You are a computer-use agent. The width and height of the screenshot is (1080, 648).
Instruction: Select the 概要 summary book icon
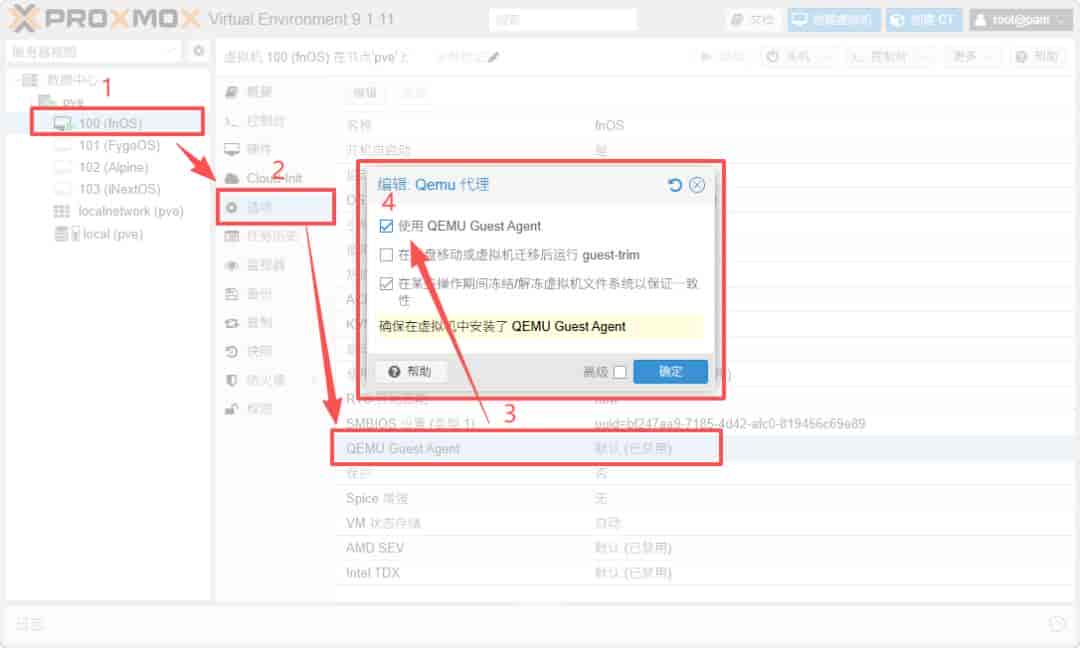coord(231,92)
